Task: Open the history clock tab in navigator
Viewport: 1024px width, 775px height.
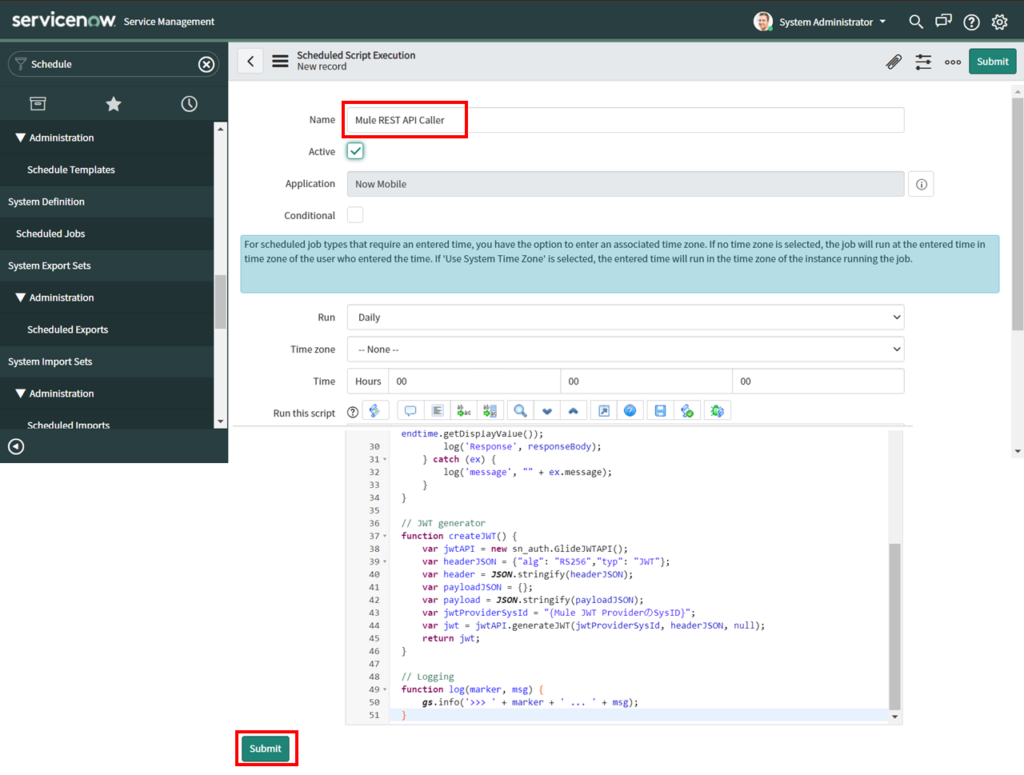Action: click(x=189, y=104)
